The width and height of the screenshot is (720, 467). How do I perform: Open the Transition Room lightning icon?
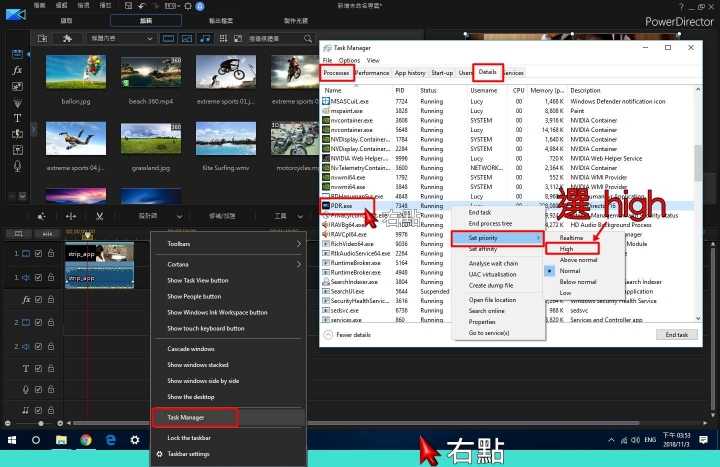[17, 134]
